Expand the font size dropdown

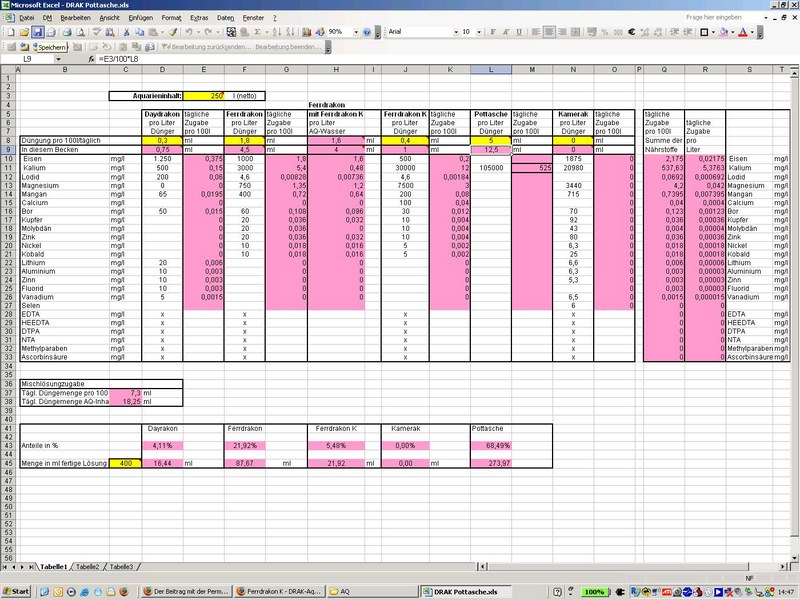[x=478, y=32]
